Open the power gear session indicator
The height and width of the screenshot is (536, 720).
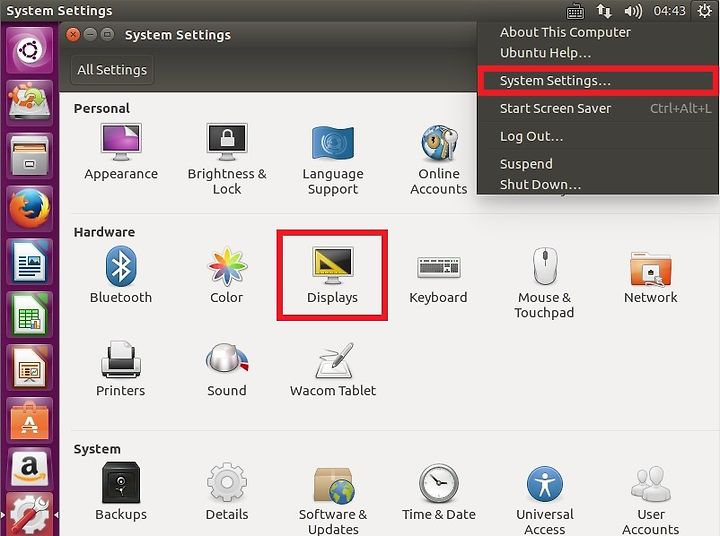point(705,10)
